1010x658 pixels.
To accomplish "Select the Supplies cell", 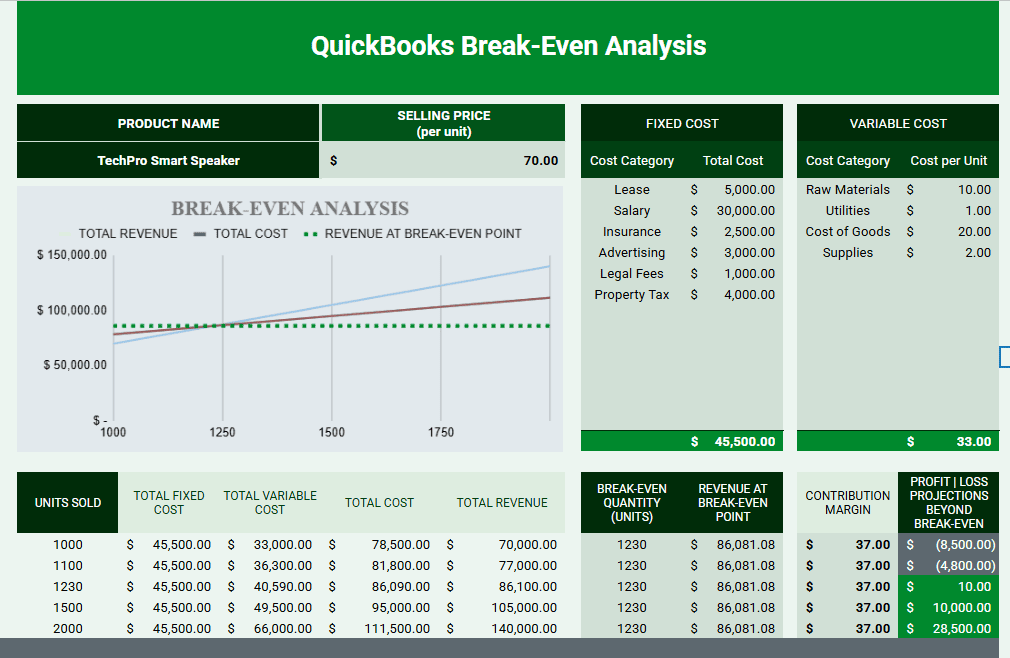I will click(x=848, y=252).
